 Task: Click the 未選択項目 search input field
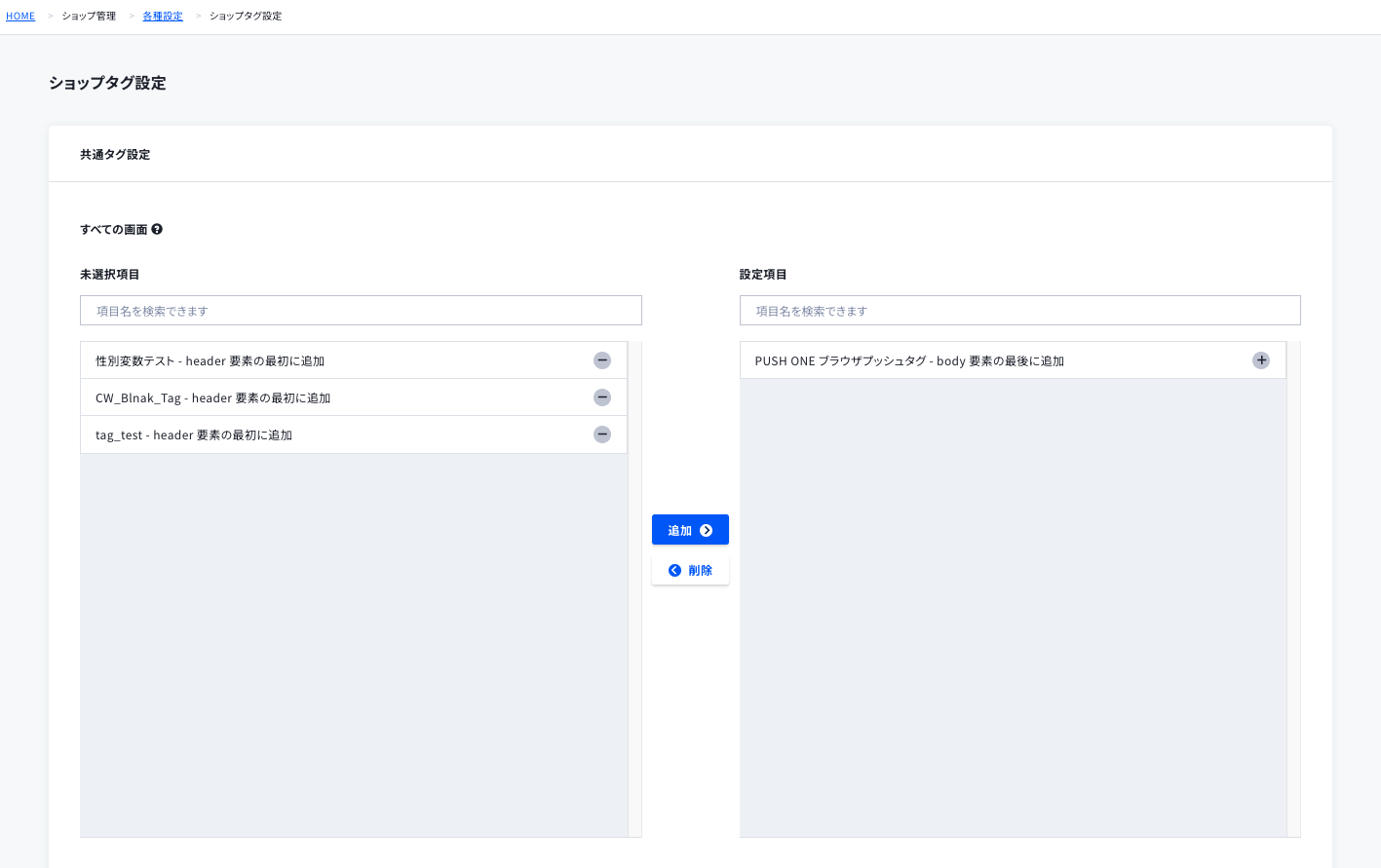361,310
